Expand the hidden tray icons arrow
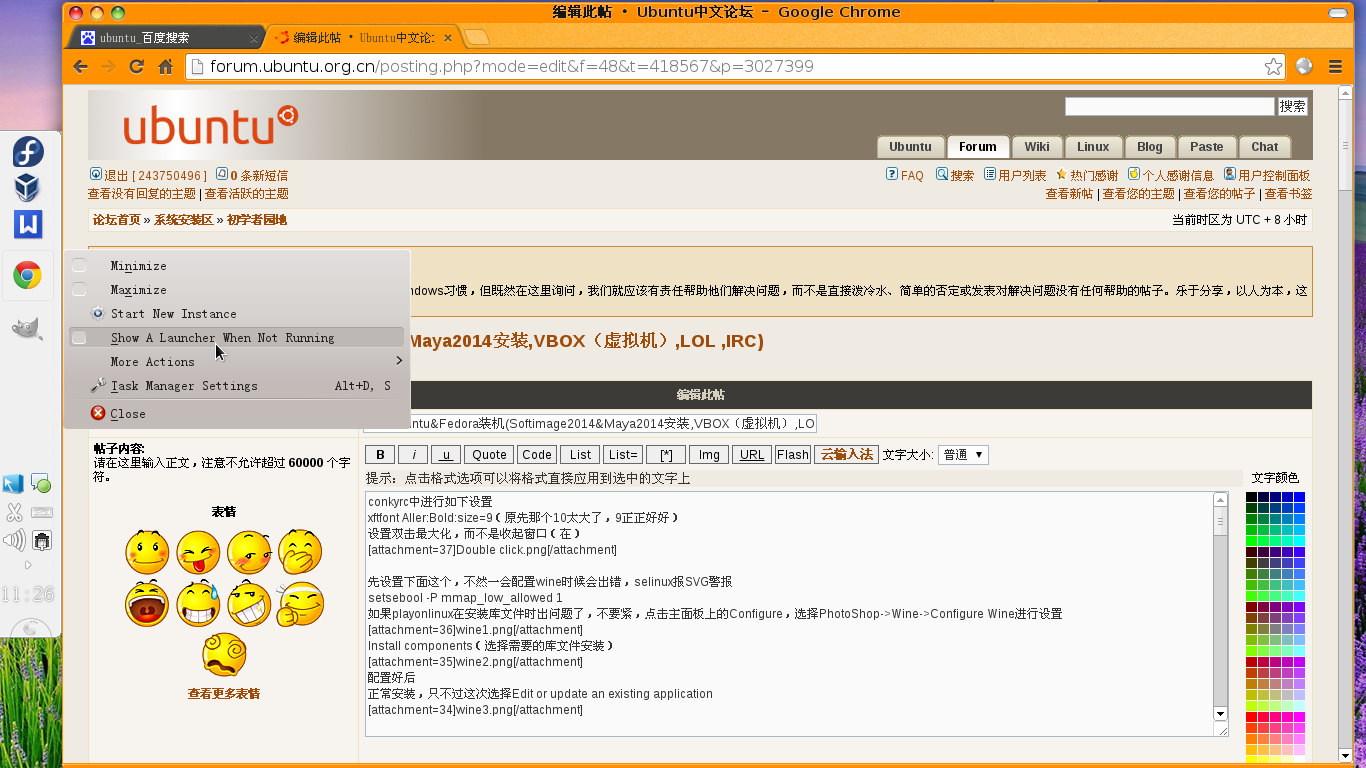 click(27, 565)
